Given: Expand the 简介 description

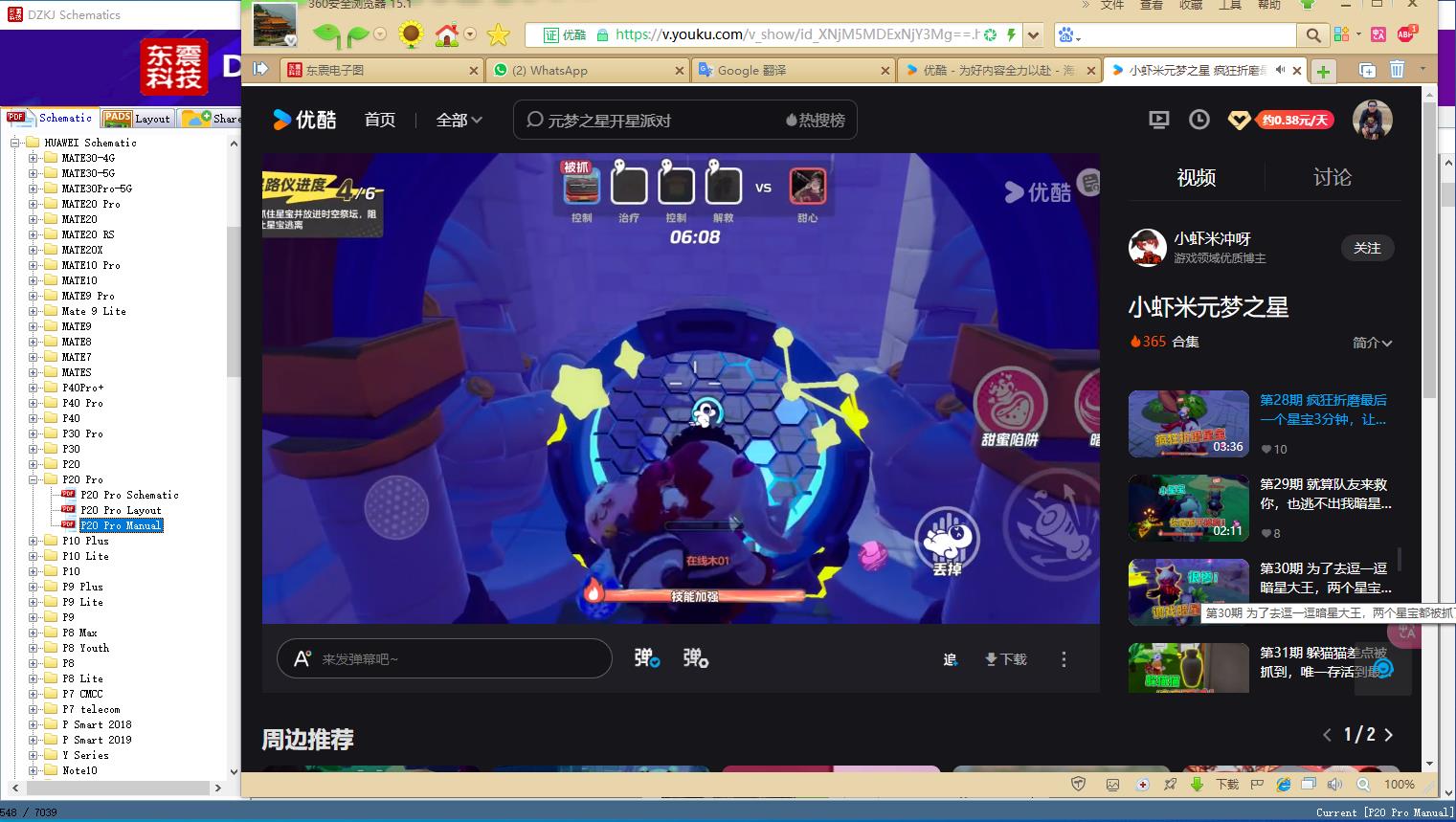Looking at the screenshot, I should pos(1372,343).
